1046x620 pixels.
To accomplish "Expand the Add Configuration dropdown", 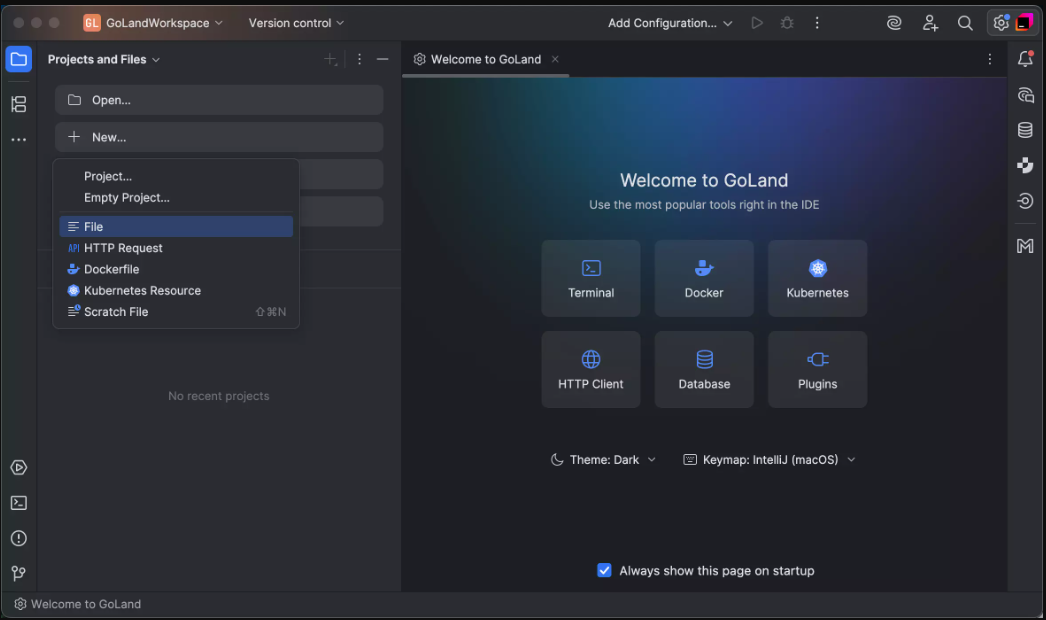I will coord(669,22).
